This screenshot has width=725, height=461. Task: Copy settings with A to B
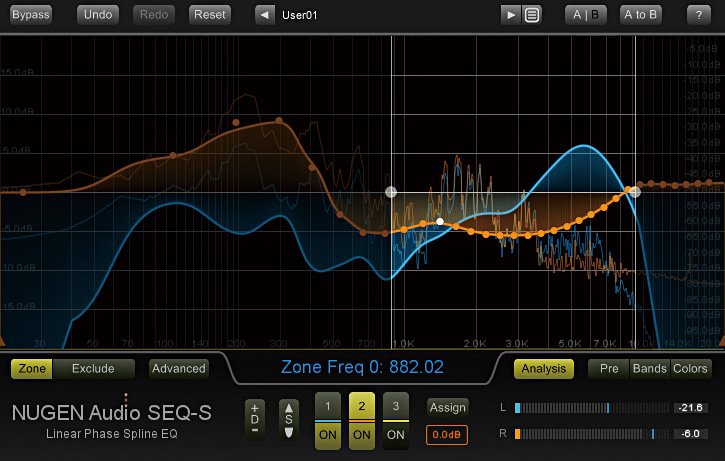tap(640, 15)
